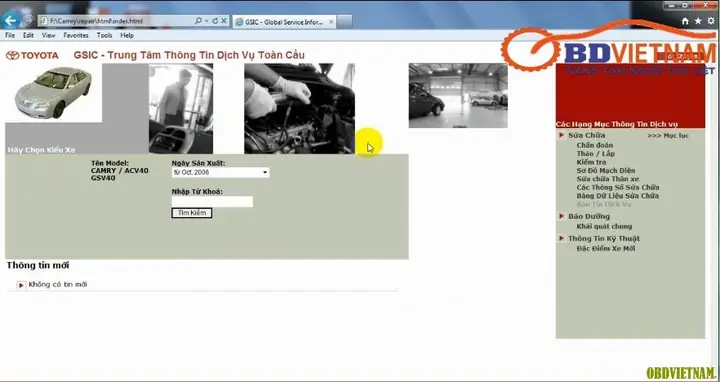The height and width of the screenshot is (382, 720).
Task: Open the browser Tools gear icon
Action: coord(711,21)
